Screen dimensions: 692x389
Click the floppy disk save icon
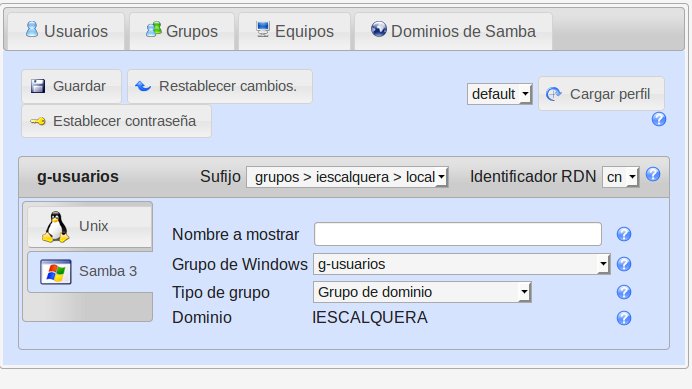pyautogui.click(x=38, y=86)
